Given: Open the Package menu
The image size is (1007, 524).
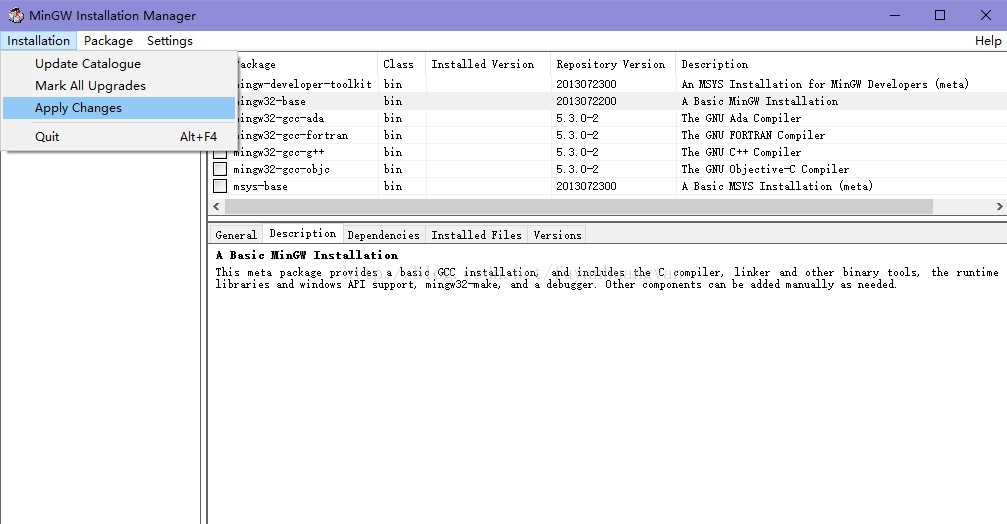Looking at the screenshot, I should click(108, 40).
